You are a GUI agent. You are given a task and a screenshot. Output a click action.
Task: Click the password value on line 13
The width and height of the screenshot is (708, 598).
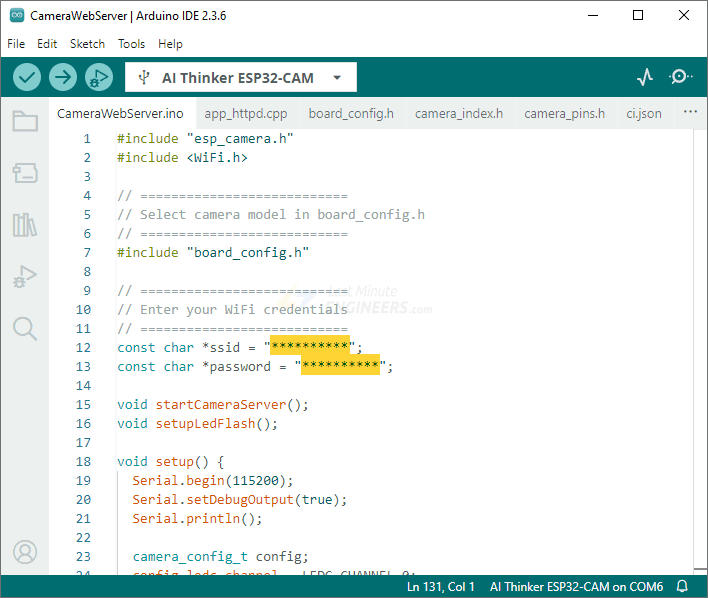pyautogui.click(x=341, y=367)
